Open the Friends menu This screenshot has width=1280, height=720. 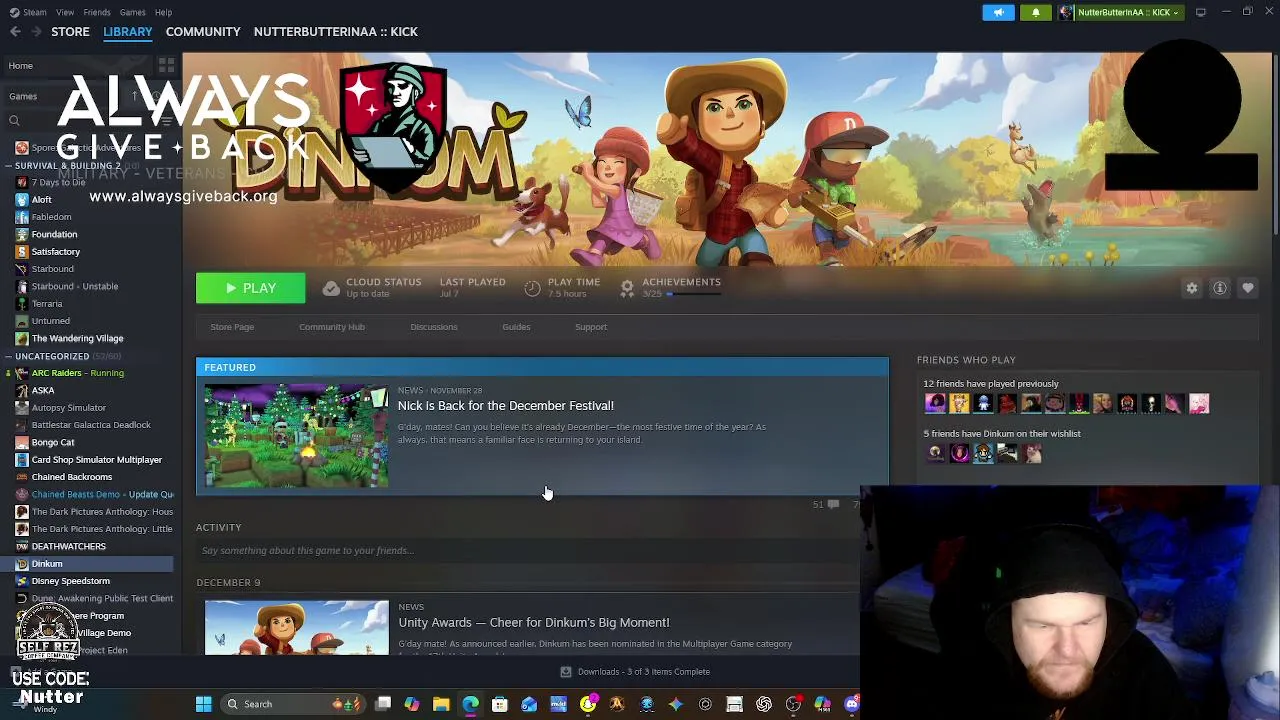[97, 12]
